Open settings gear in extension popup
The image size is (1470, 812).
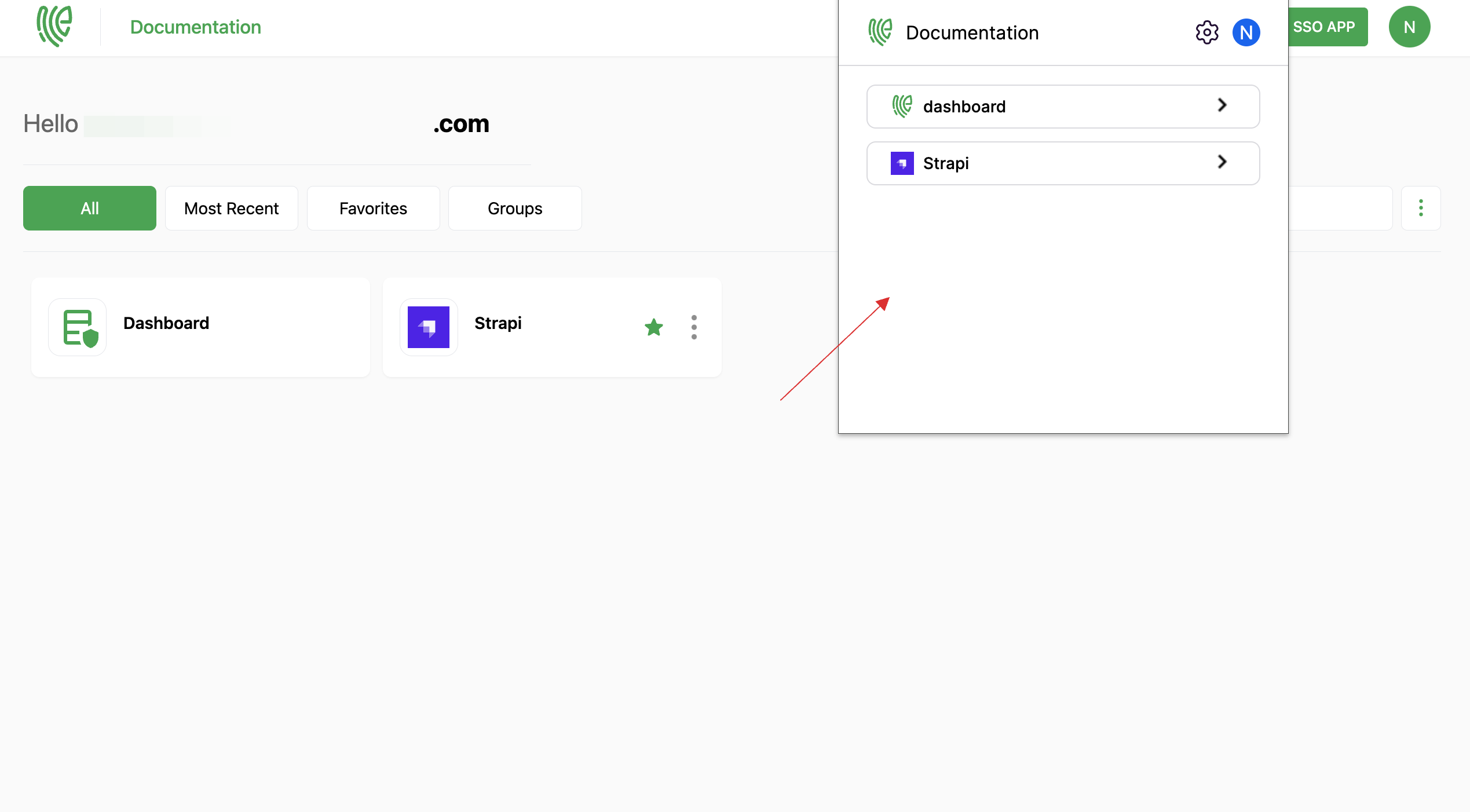coord(1207,32)
